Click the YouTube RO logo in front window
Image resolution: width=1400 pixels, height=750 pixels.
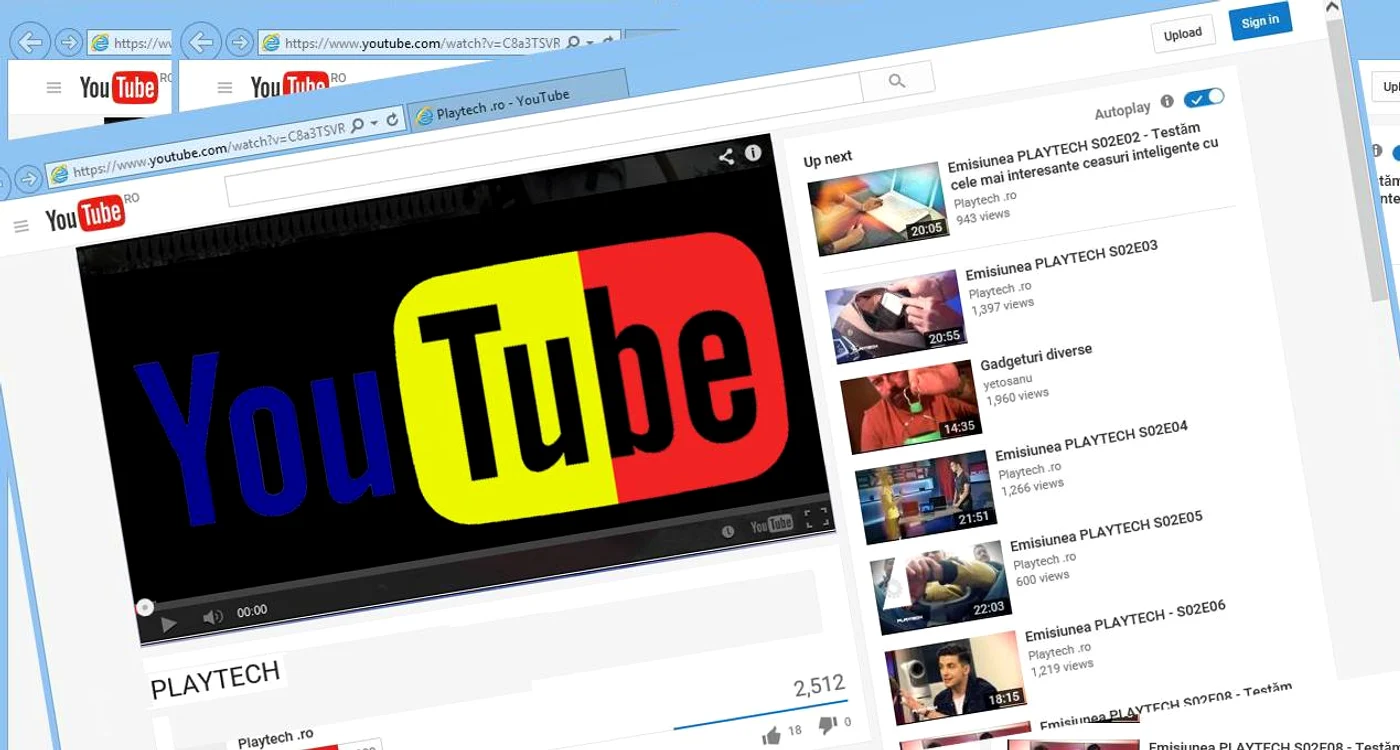pos(92,213)
